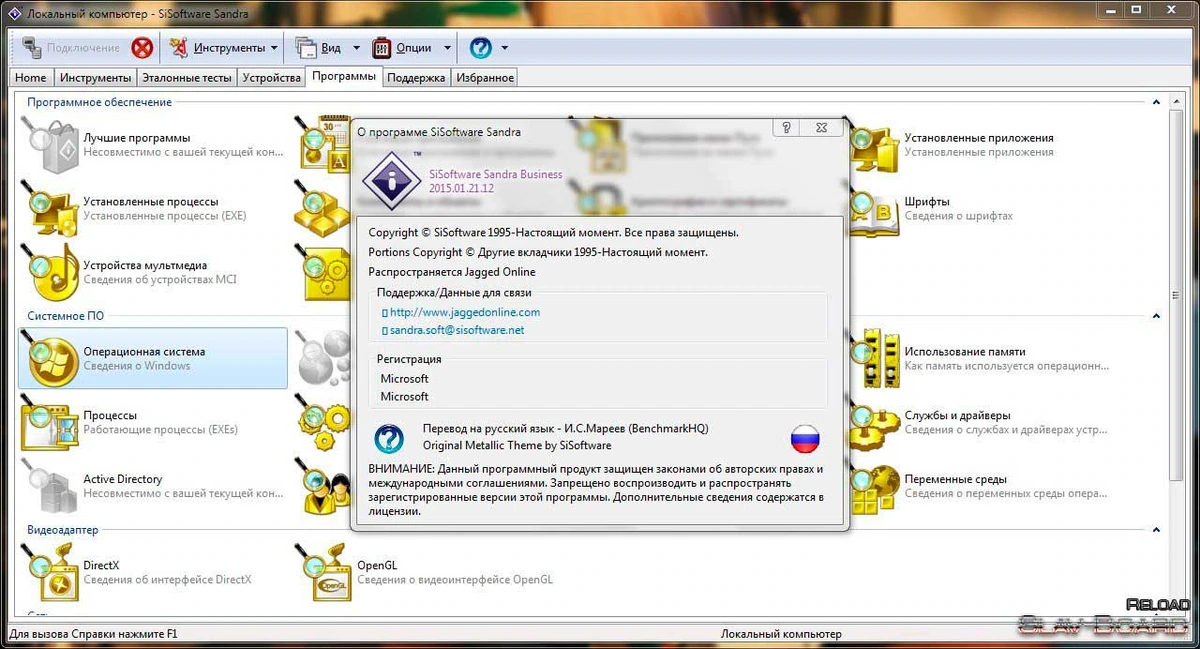Open the Эталонные тесты tab

click(x=187, y=78)
